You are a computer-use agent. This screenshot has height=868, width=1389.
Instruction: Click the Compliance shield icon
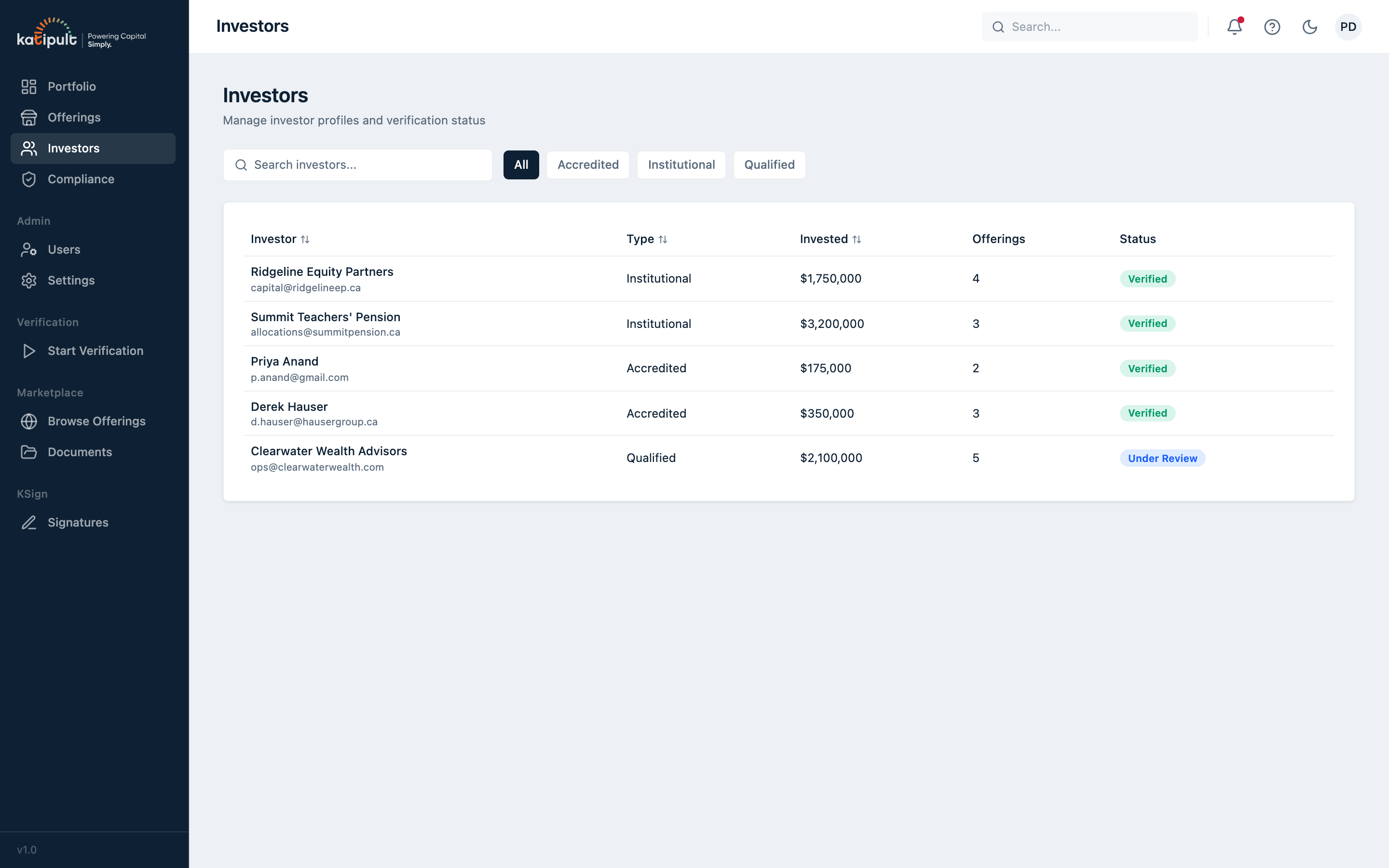pos(29,179)
